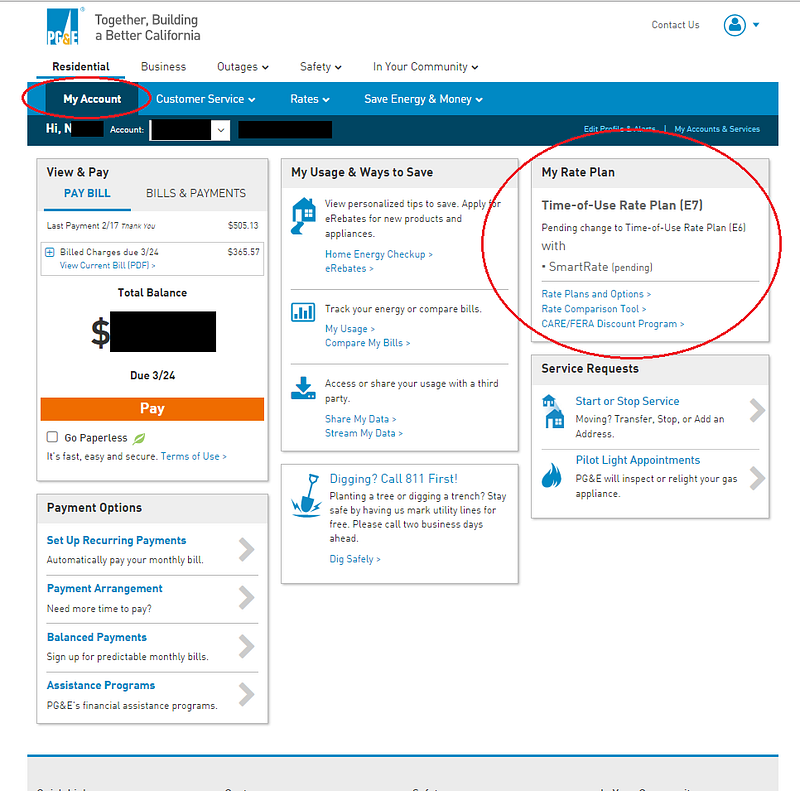Screen dimensions: 800x791
Task: Open the Account selector dropdown
Action: (190, 130)
